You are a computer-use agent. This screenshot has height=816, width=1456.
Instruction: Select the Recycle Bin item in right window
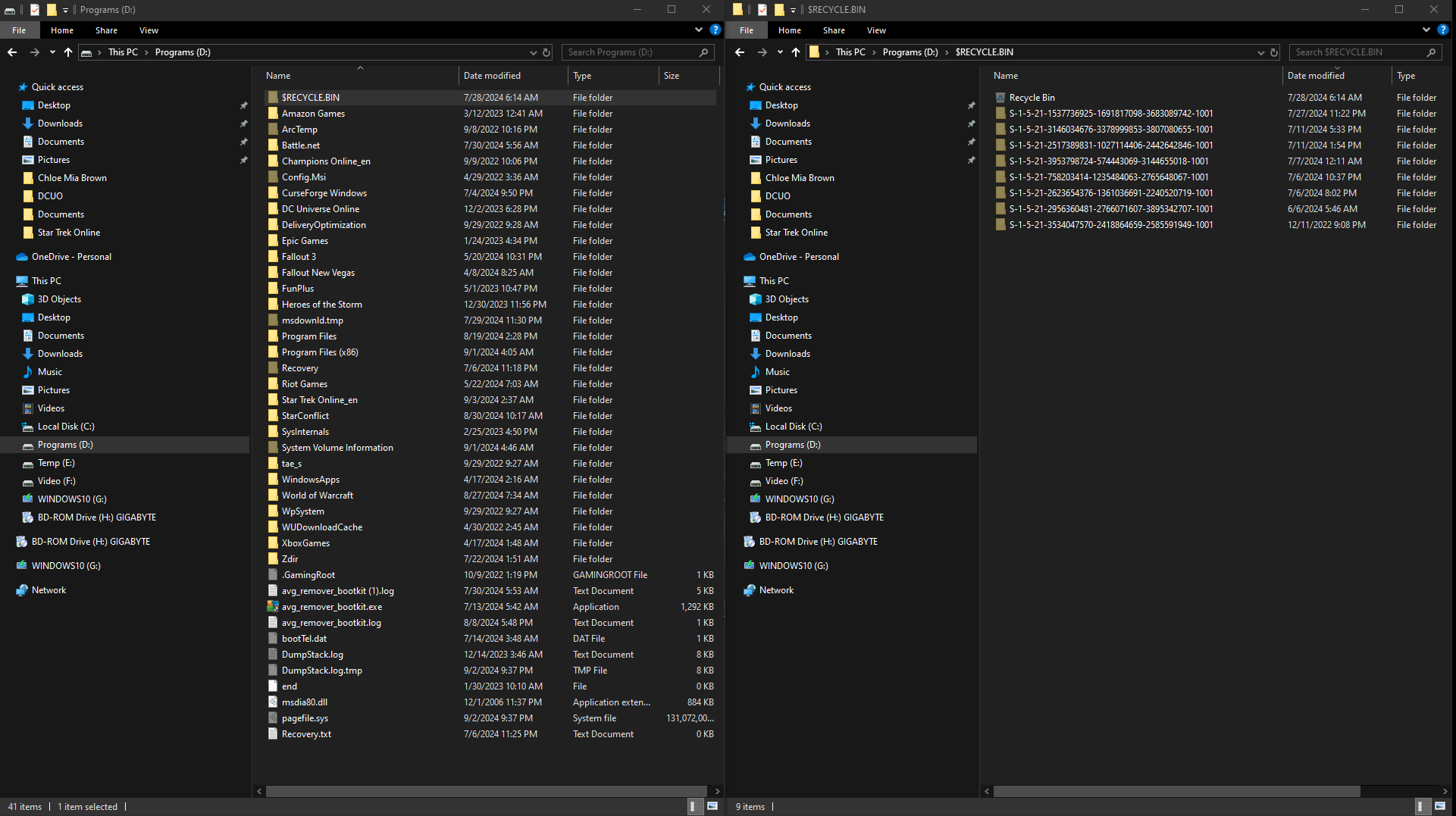[x=1032, y=98]
